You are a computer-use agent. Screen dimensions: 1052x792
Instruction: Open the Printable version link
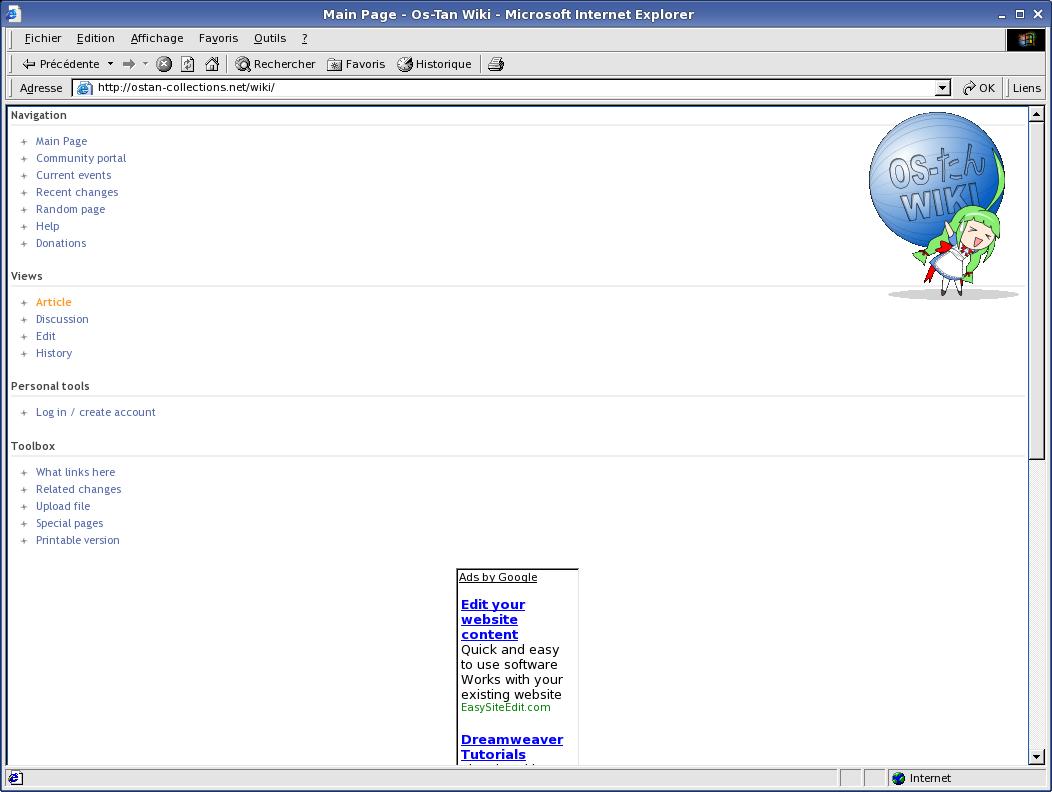(x=77, y=540)
